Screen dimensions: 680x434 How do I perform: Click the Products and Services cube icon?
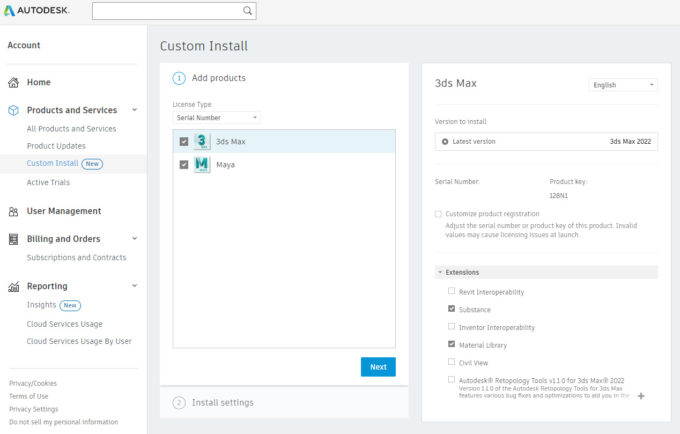[13, 110]
